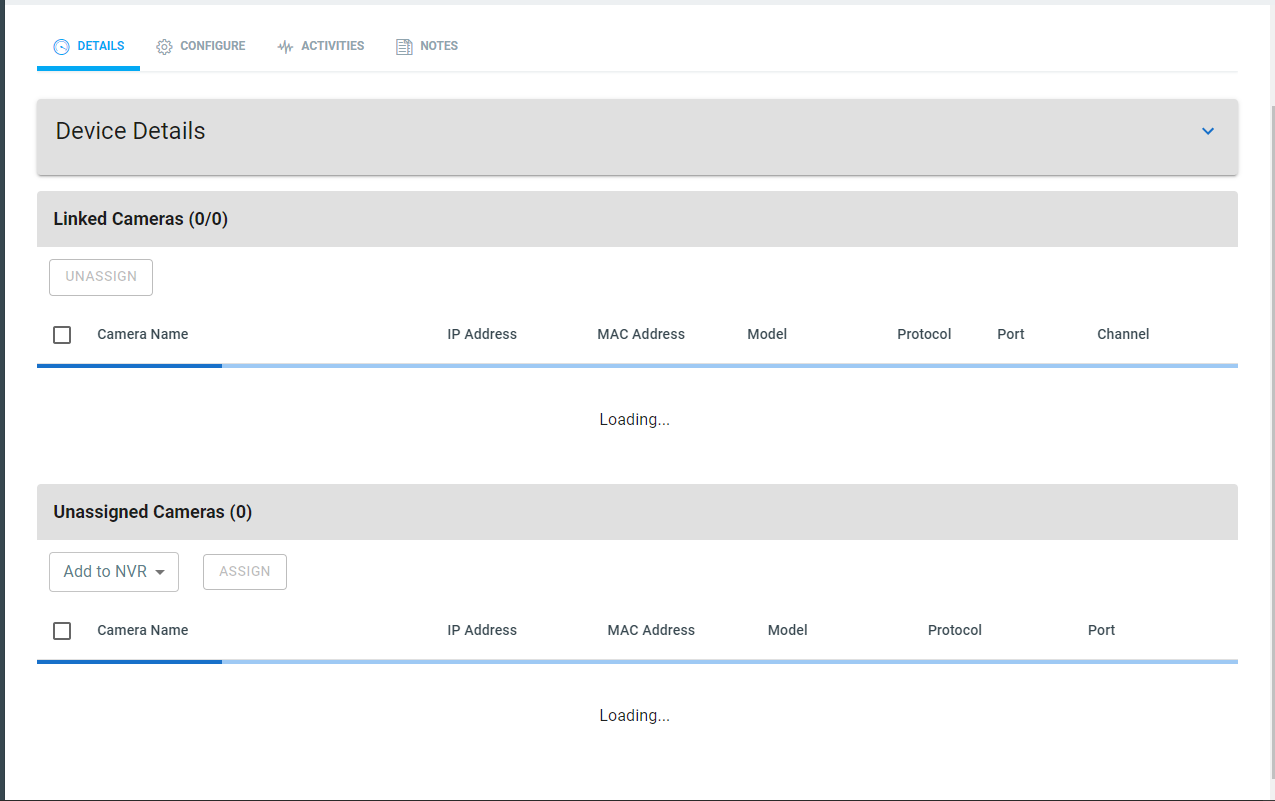Open the Add to NVR dropdown

114,572
